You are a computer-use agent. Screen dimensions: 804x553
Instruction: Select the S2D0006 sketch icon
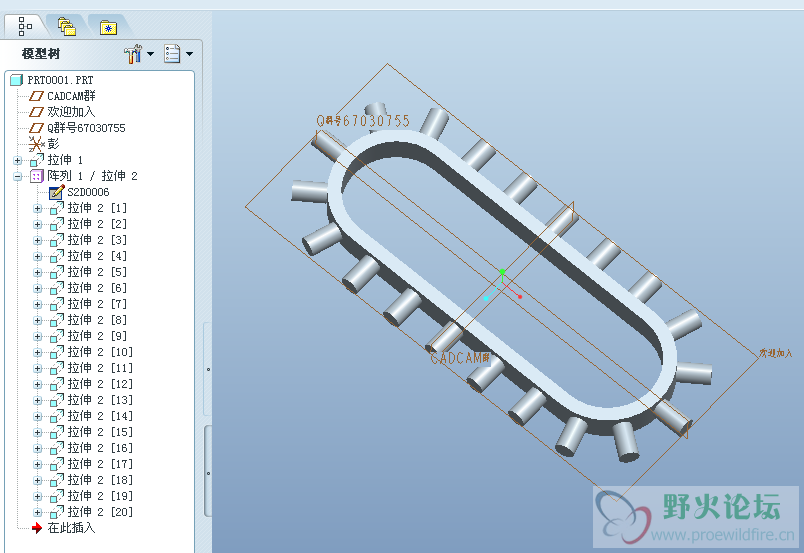(x=57, y=192)
